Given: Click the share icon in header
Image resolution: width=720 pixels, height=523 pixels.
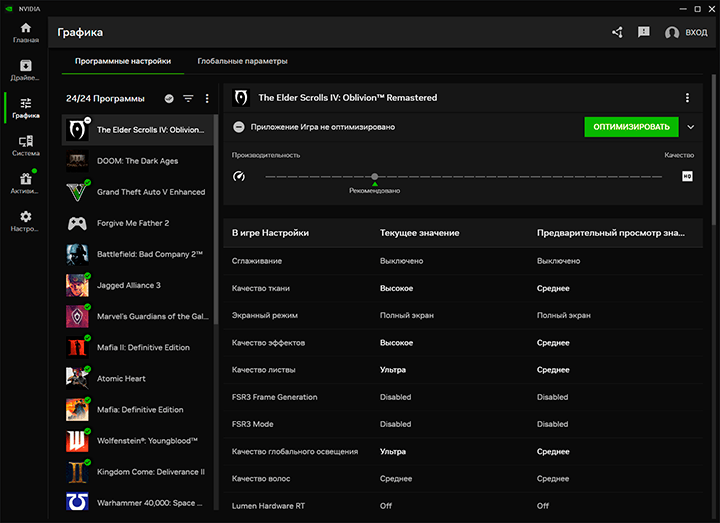Looking at the screenshot, I should pyautogui.click(x=617, y=32).
